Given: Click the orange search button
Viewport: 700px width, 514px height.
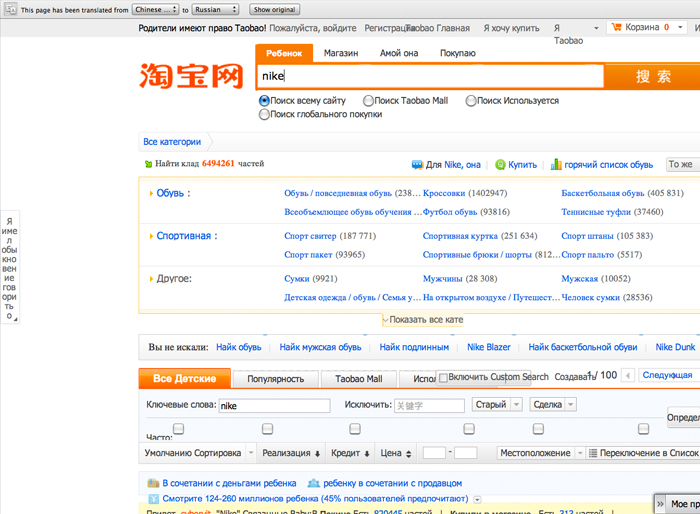Looking at the screenshot, I should pyautogui.click(x=652, y=76).
